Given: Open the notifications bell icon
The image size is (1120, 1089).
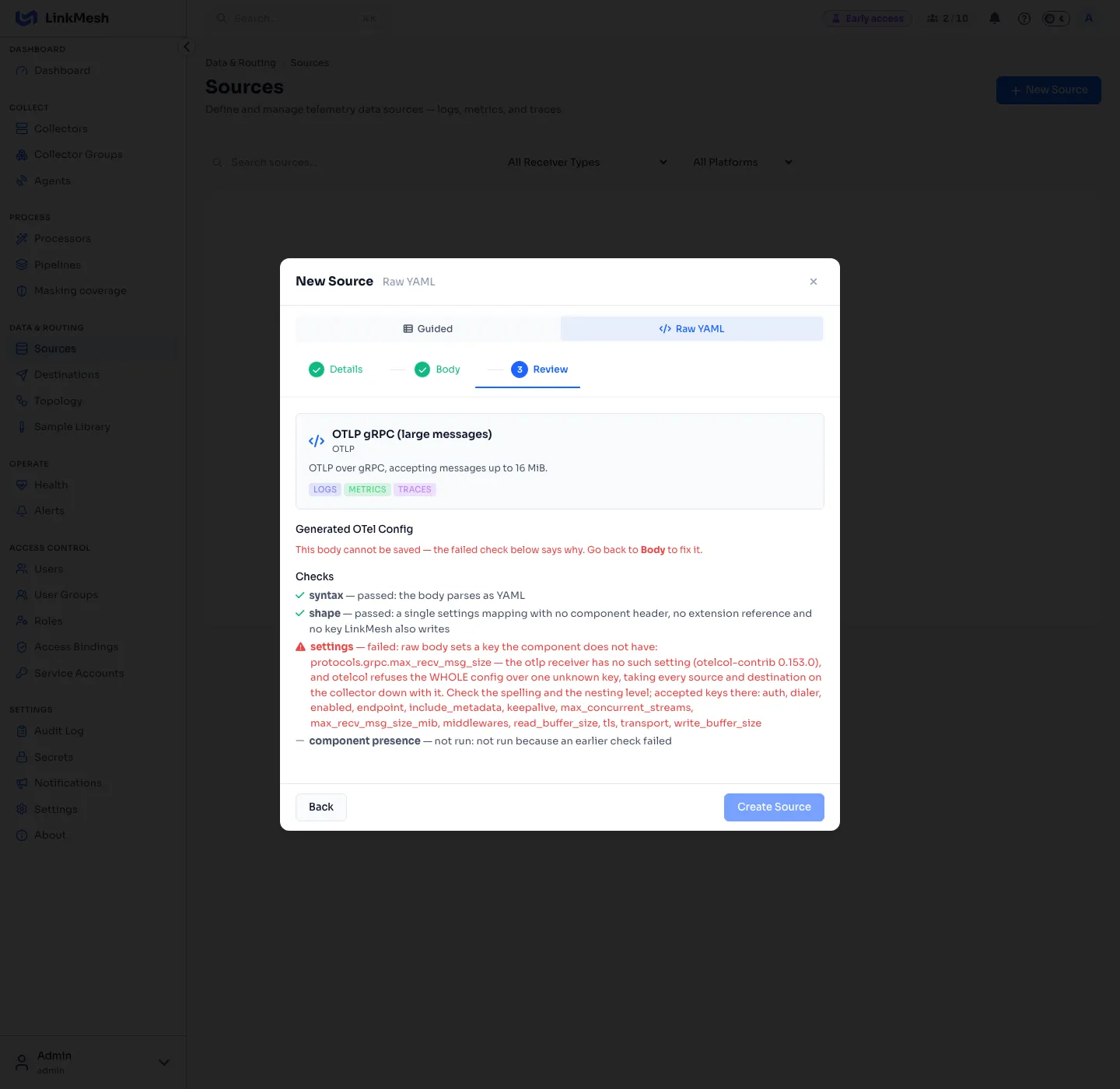Looking at the screenshot, I should pyautogui.click(x=995, y=19).
